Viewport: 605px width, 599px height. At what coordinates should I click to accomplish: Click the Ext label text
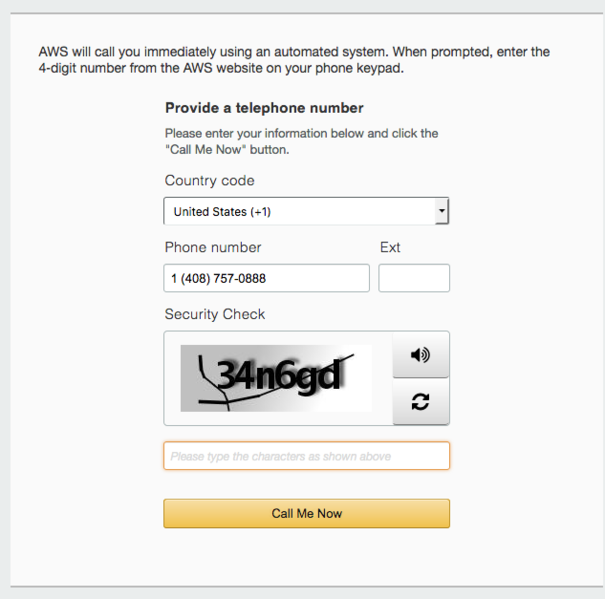(390, 247)
